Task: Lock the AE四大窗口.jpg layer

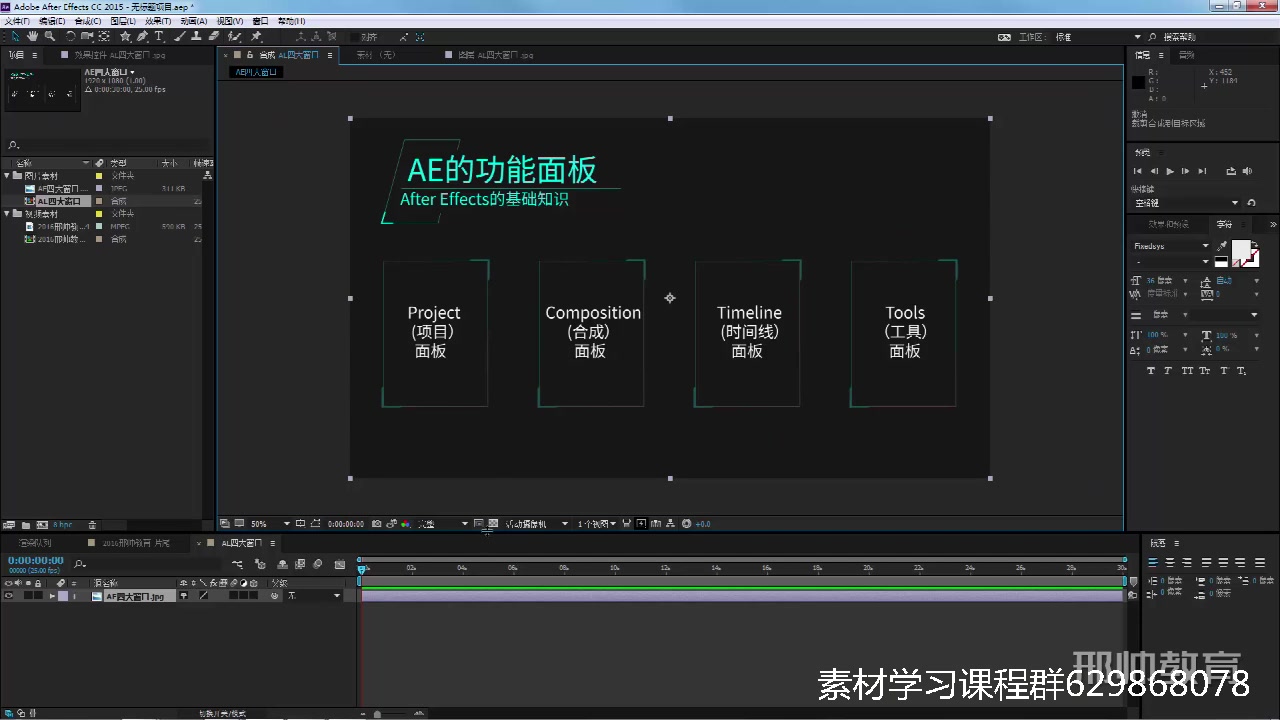Action: [38, 595]
